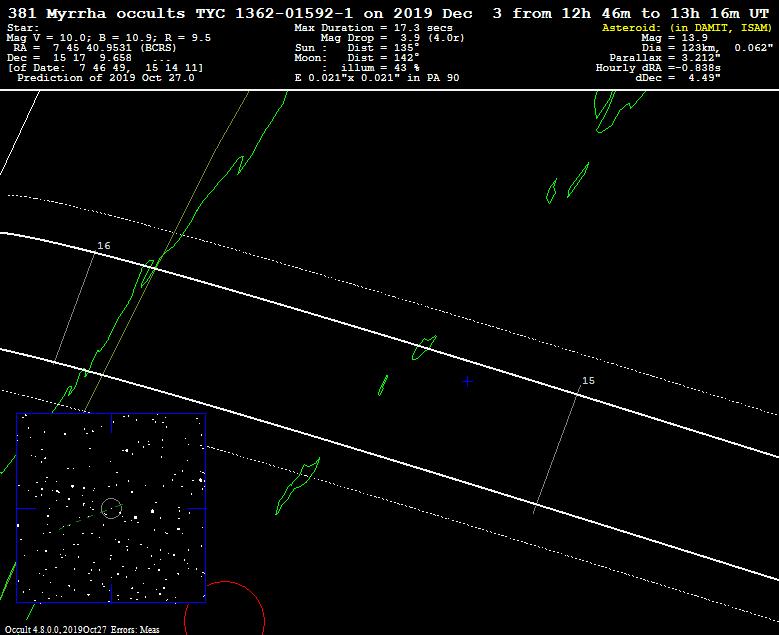Screen dimensions: 779x635
Task: Click the 'Max Duration = 17.3 secs' value
Action: 373,28
